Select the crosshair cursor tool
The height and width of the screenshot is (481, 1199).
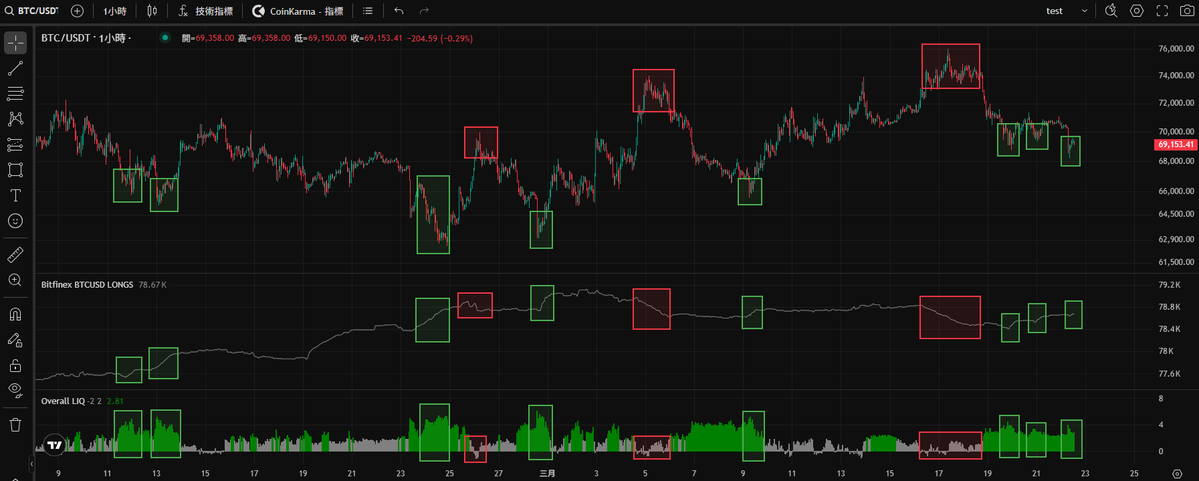click(15, 43)
